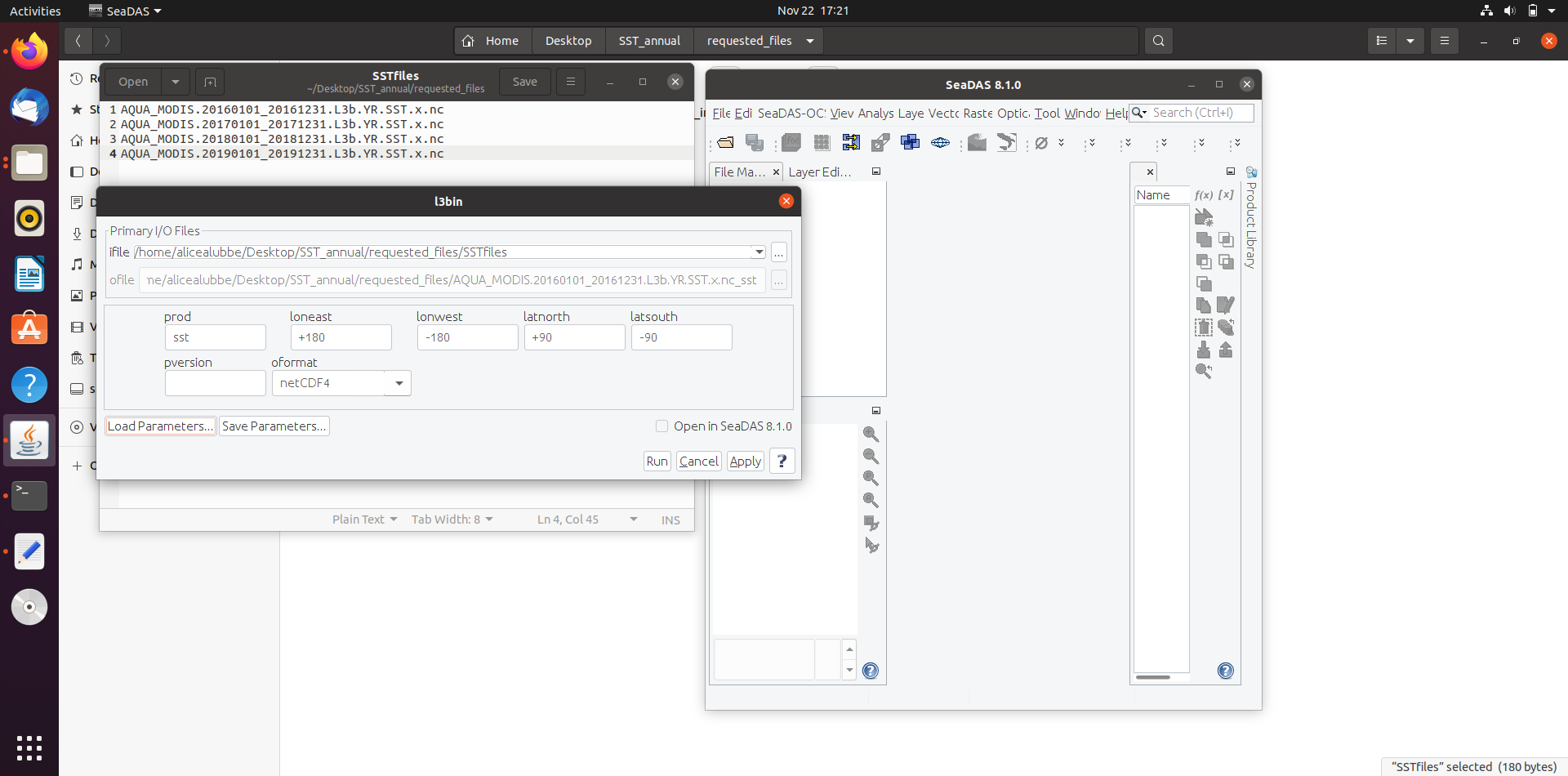Open Rhythmbox from the dock

click(x=29, y=218)
